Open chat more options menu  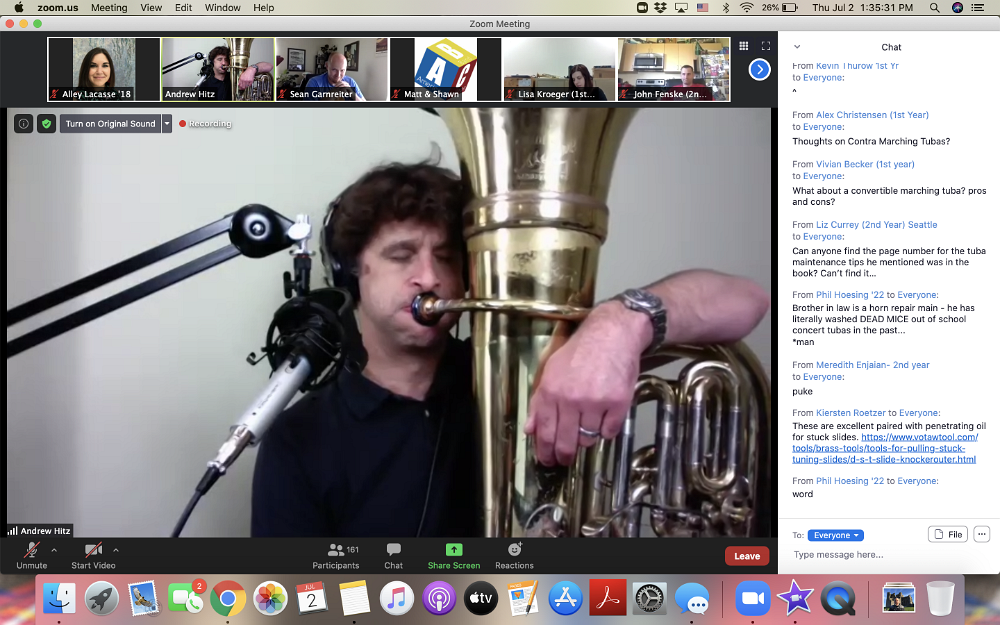[982, 534]
